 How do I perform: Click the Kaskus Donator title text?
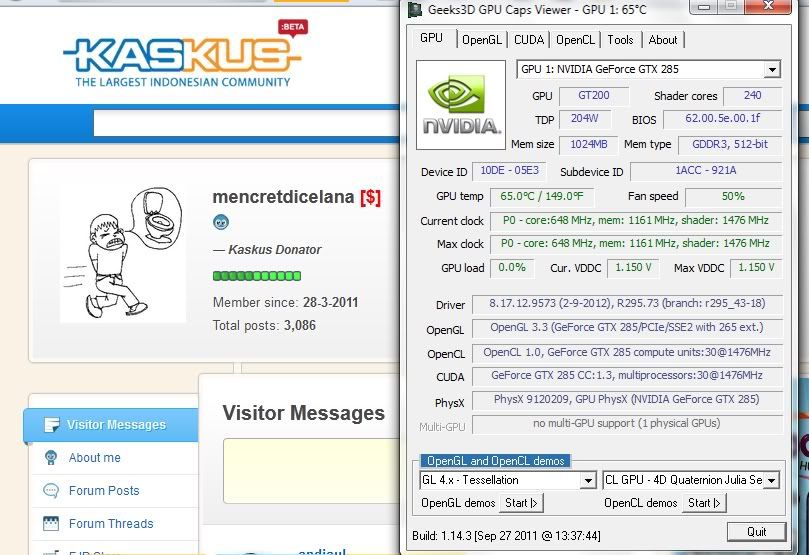coord(267,250)
